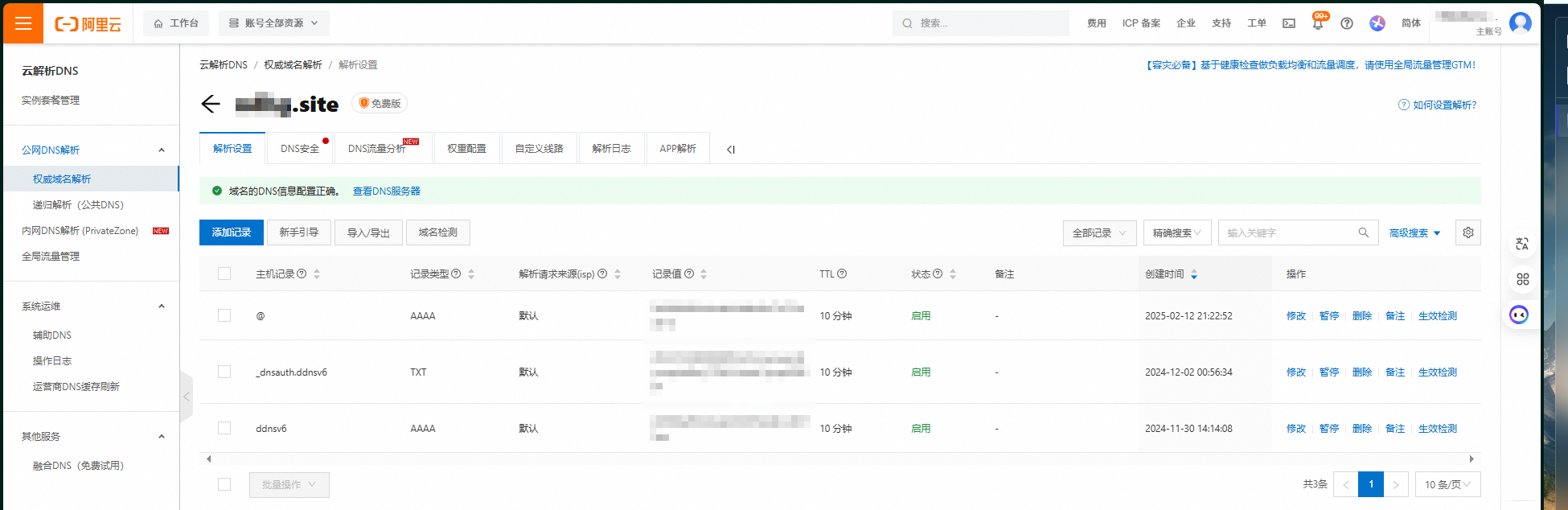Click the Aliyun logo
Screen dimensions: 1568x510
(88, 24)
